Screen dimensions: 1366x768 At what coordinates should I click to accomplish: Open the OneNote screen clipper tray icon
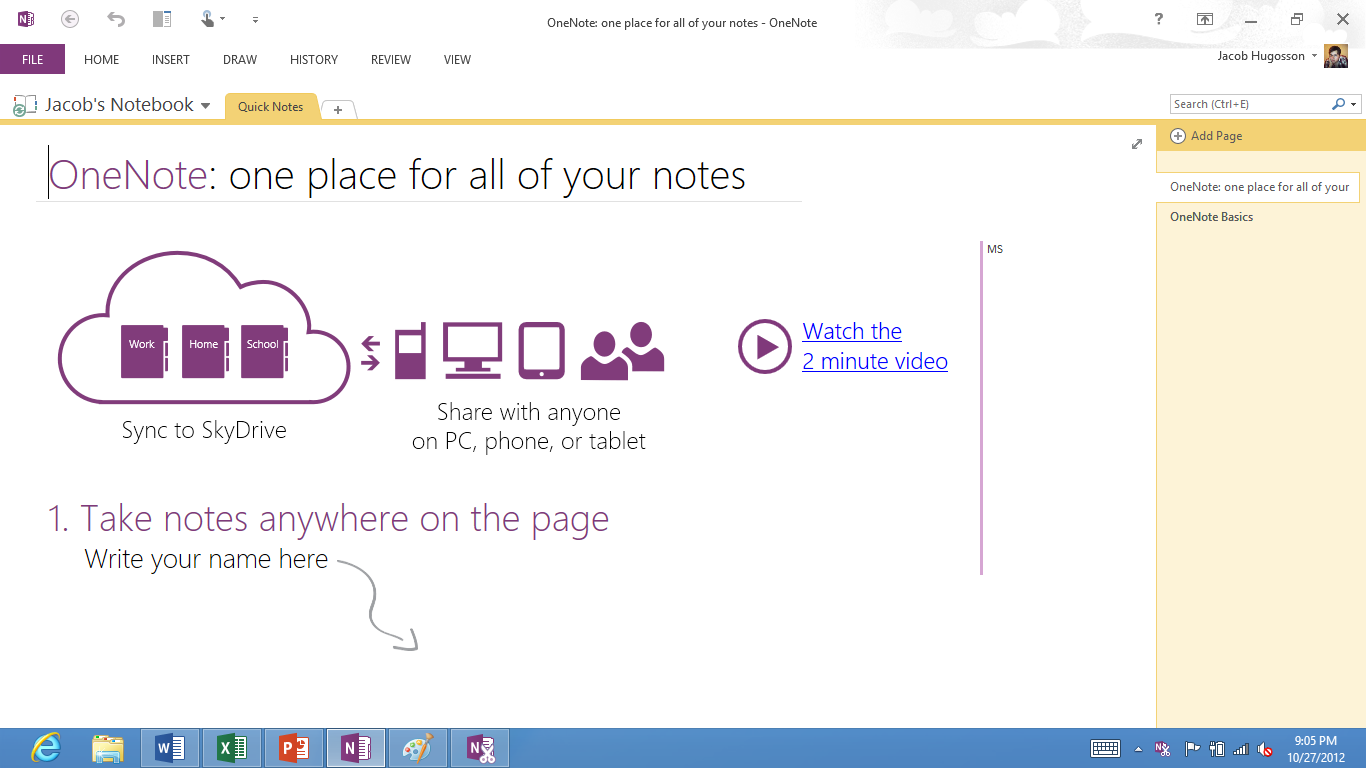coord(1163,748)
